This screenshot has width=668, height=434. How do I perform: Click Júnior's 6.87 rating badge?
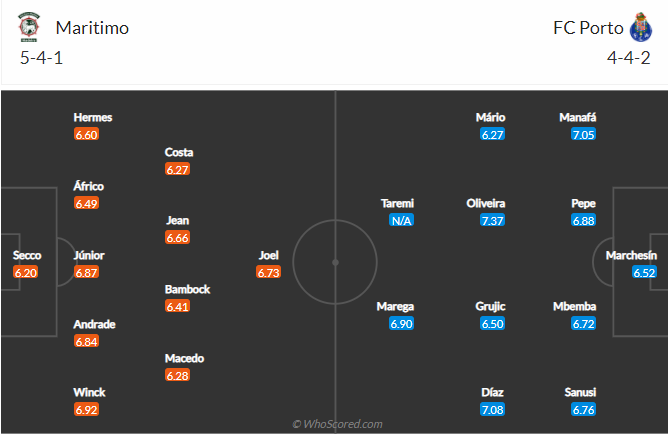86,273
